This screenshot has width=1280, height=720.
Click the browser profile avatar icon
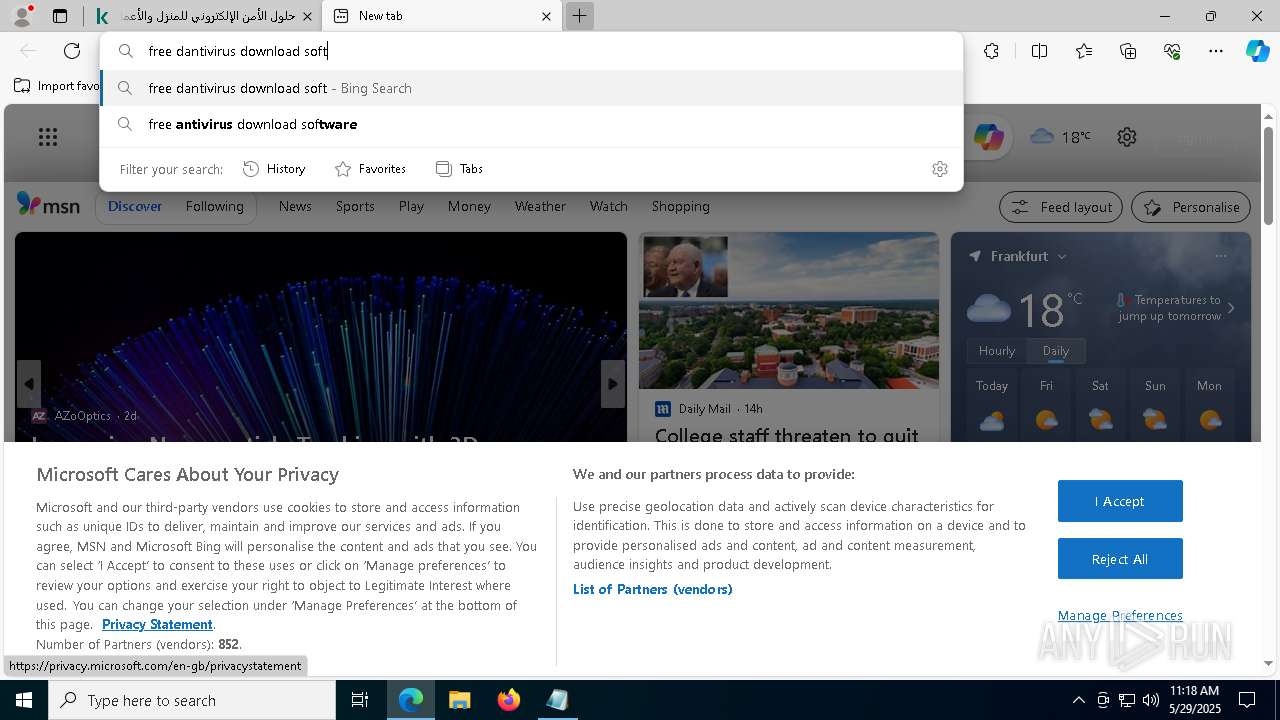tap(22, 16)
